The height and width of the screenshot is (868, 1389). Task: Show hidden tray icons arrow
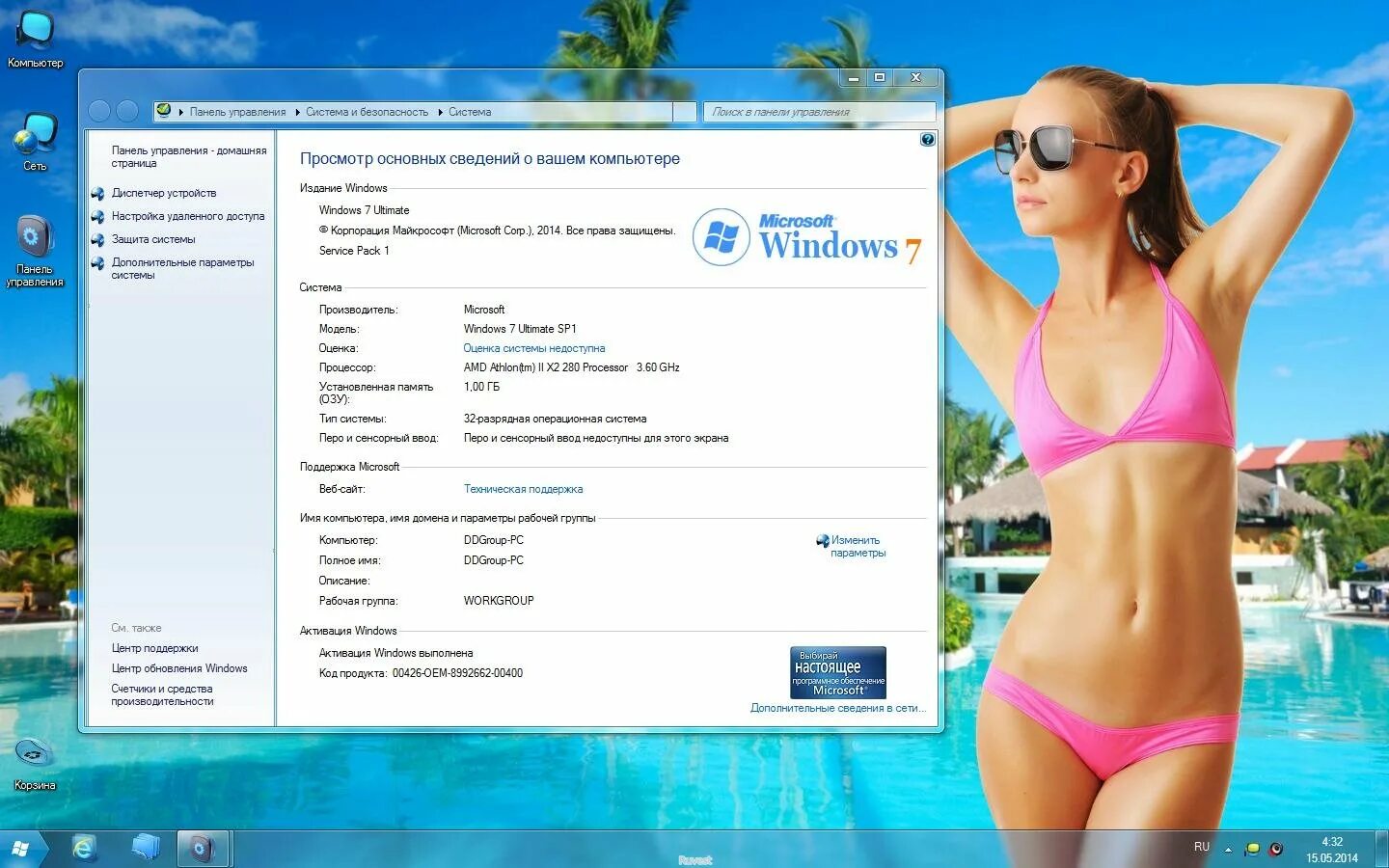[x=1228, y=850]
